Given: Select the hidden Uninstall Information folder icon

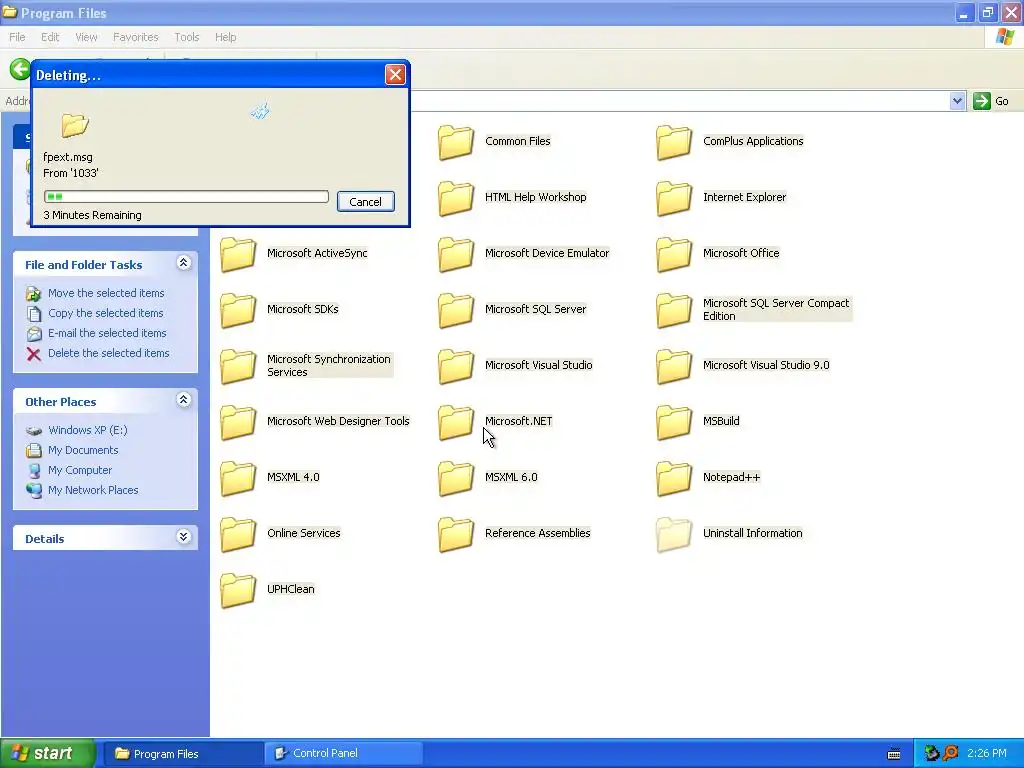Looking at the screenshot, I should point(673,534).
